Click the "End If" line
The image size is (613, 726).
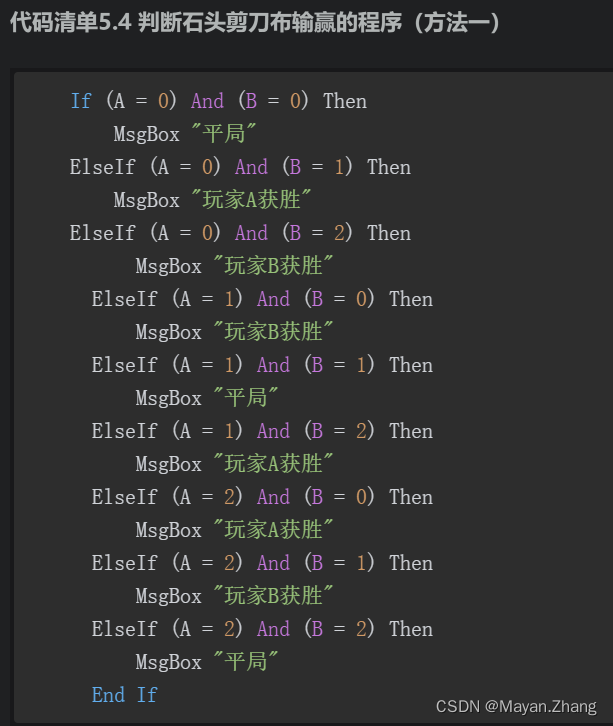coord(125,695)
